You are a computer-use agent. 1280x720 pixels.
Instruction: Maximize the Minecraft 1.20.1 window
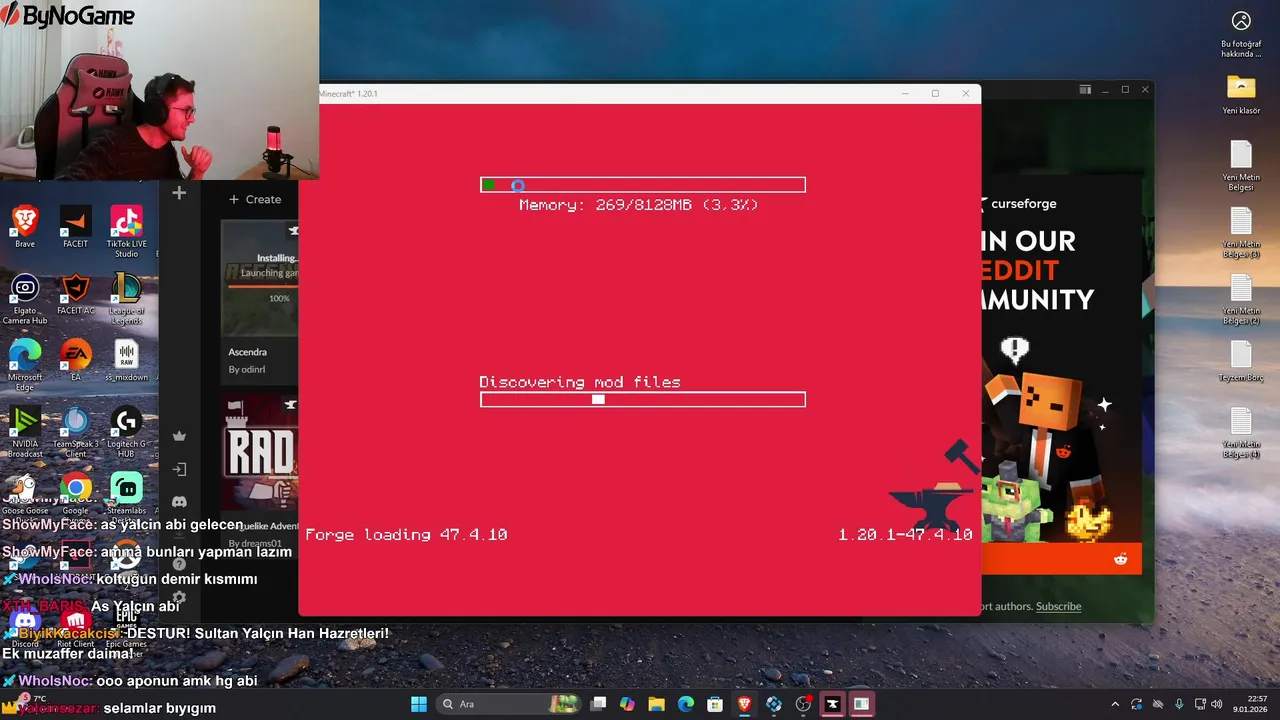(935, 93)
